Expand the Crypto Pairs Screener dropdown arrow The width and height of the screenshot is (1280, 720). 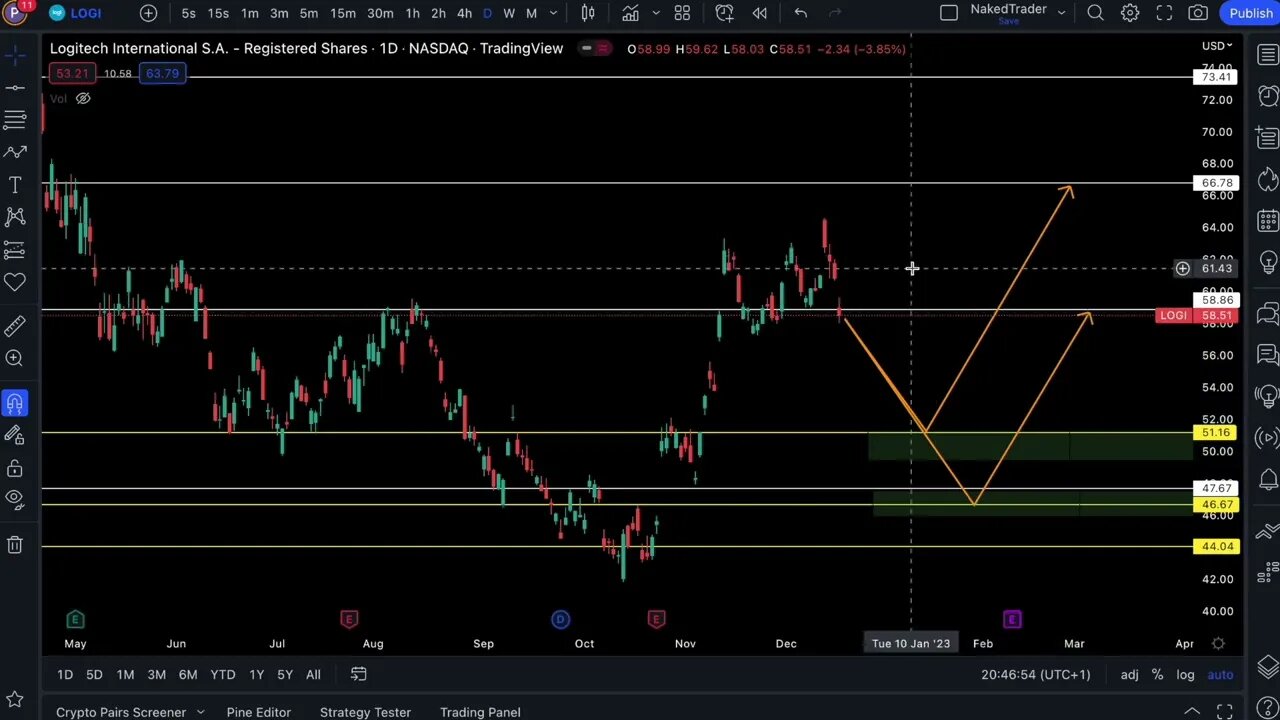tap(200, 712)
